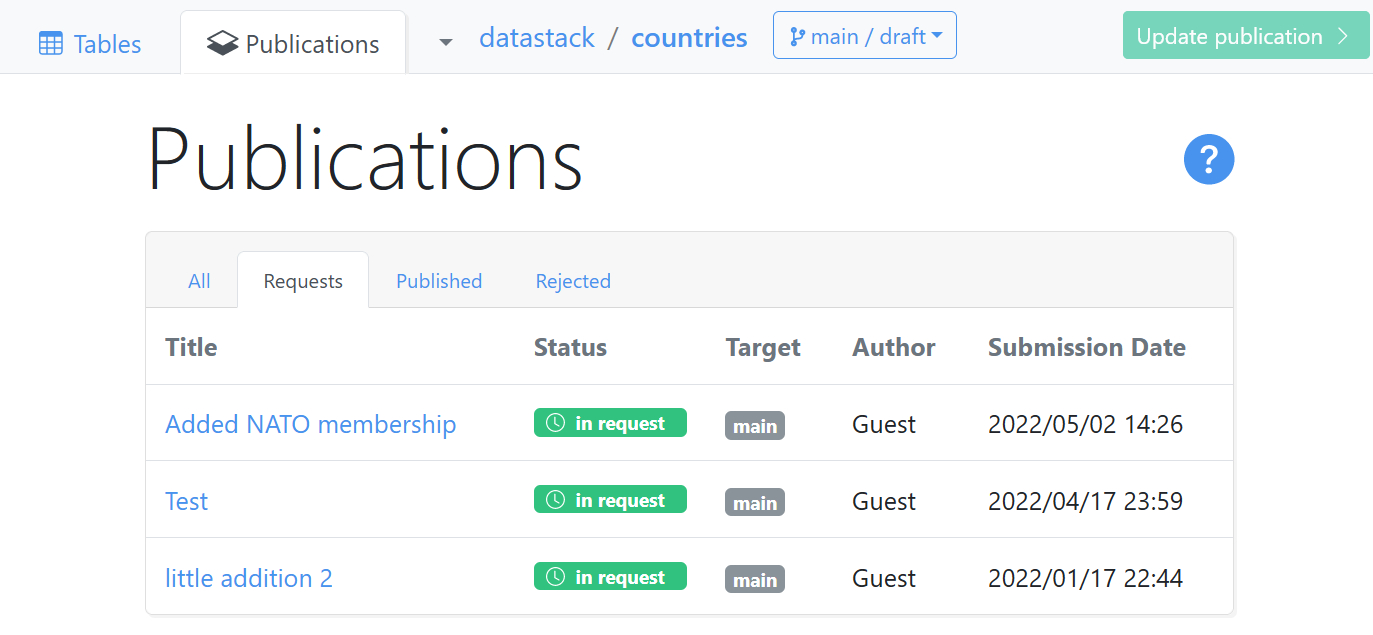Open the datastack breadcrumb link
Viewport: 1373px width, 635px height.
(x=537, y=38)
